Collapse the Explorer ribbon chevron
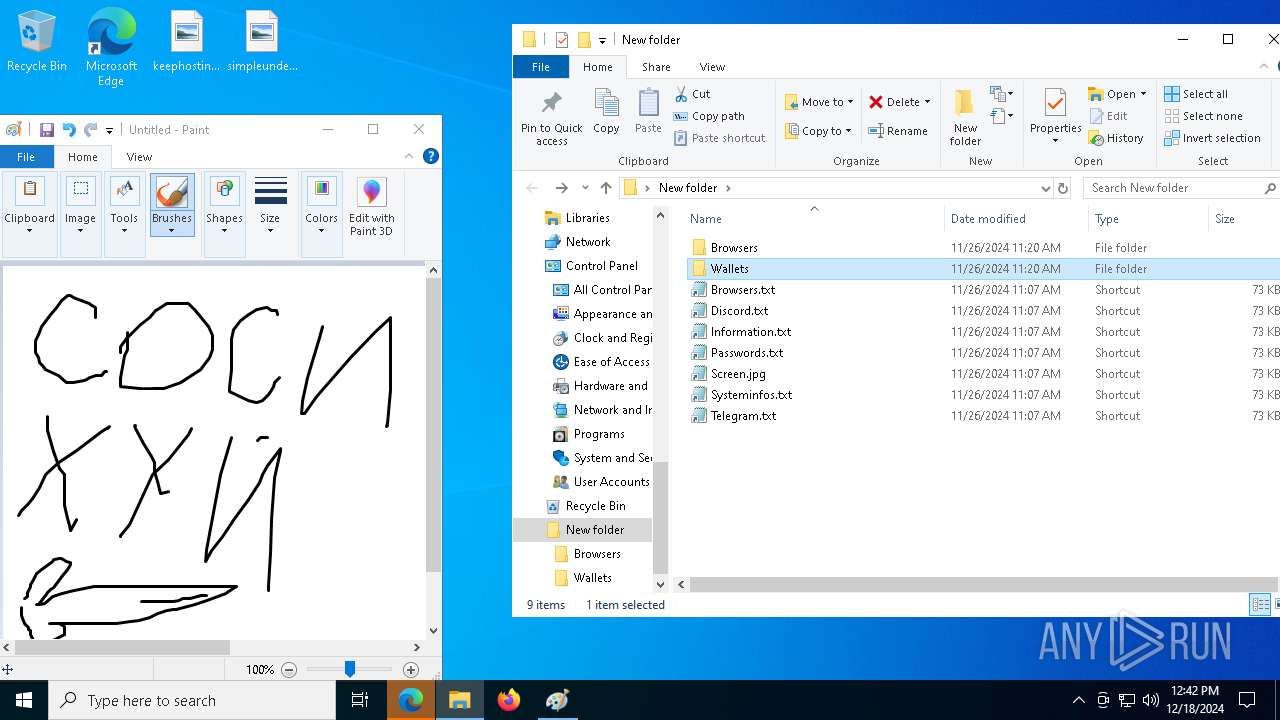 point(1264,67)
